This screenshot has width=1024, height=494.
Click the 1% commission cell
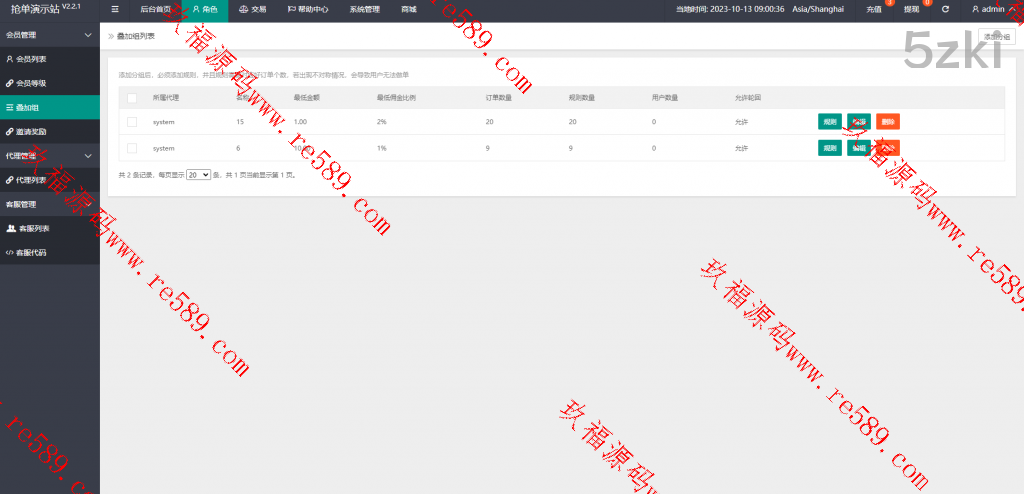point(382,148)
